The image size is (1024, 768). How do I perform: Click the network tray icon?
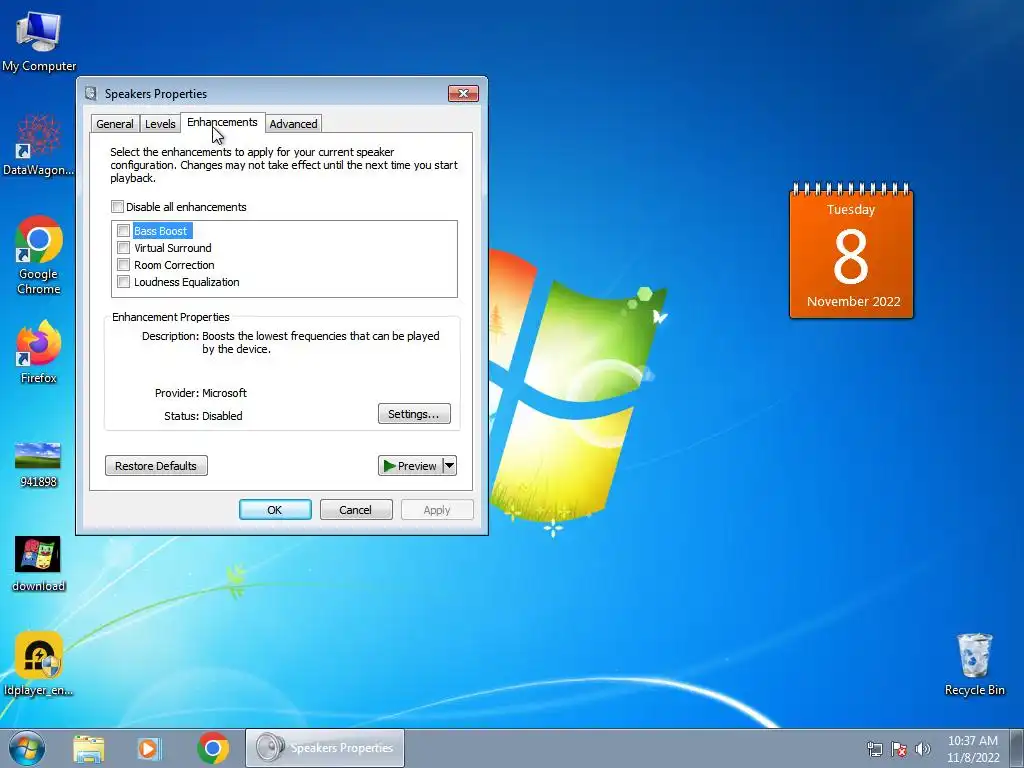(x=874, y=749)
